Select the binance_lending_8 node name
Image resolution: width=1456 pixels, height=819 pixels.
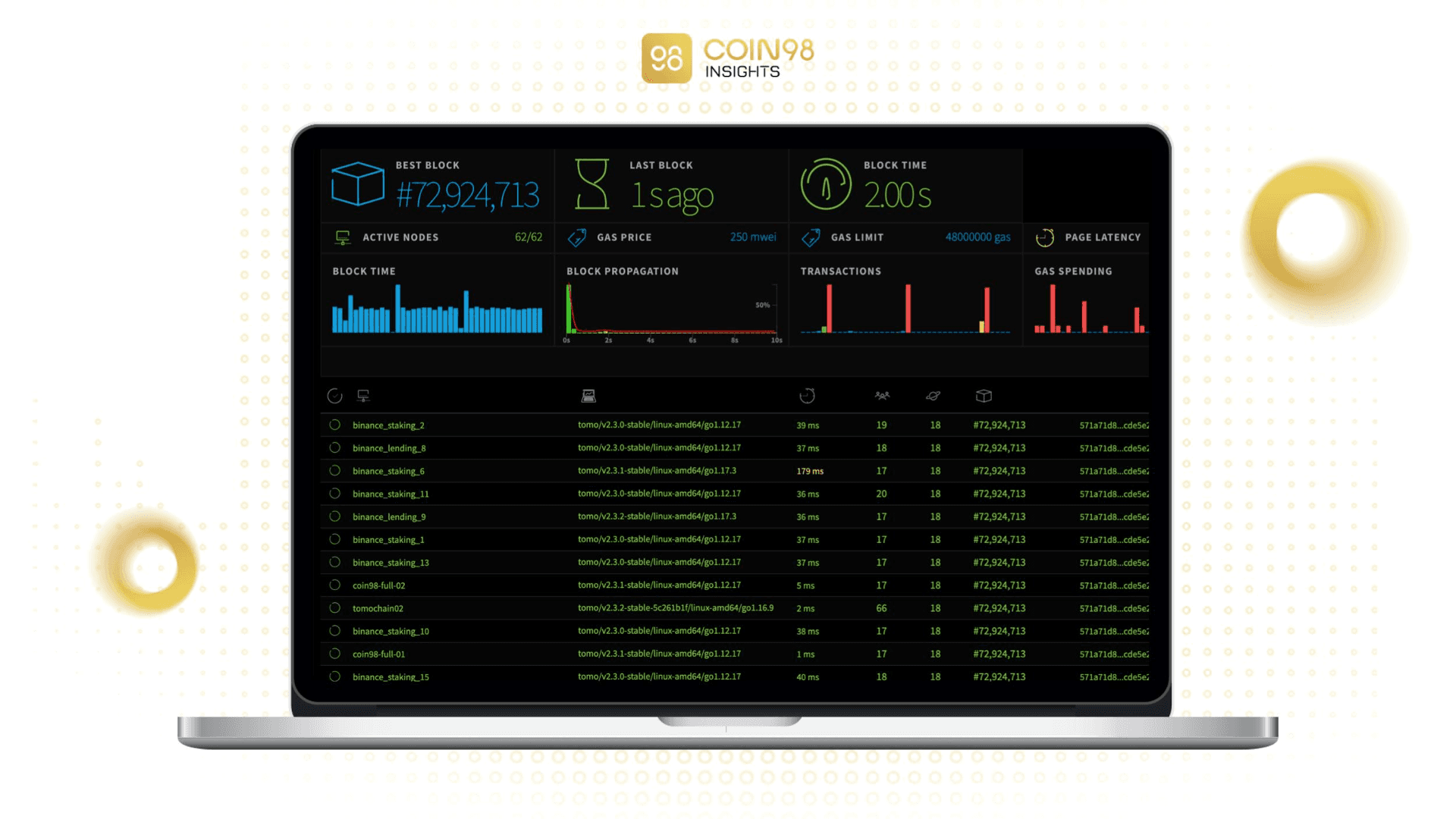pos(389,448)
